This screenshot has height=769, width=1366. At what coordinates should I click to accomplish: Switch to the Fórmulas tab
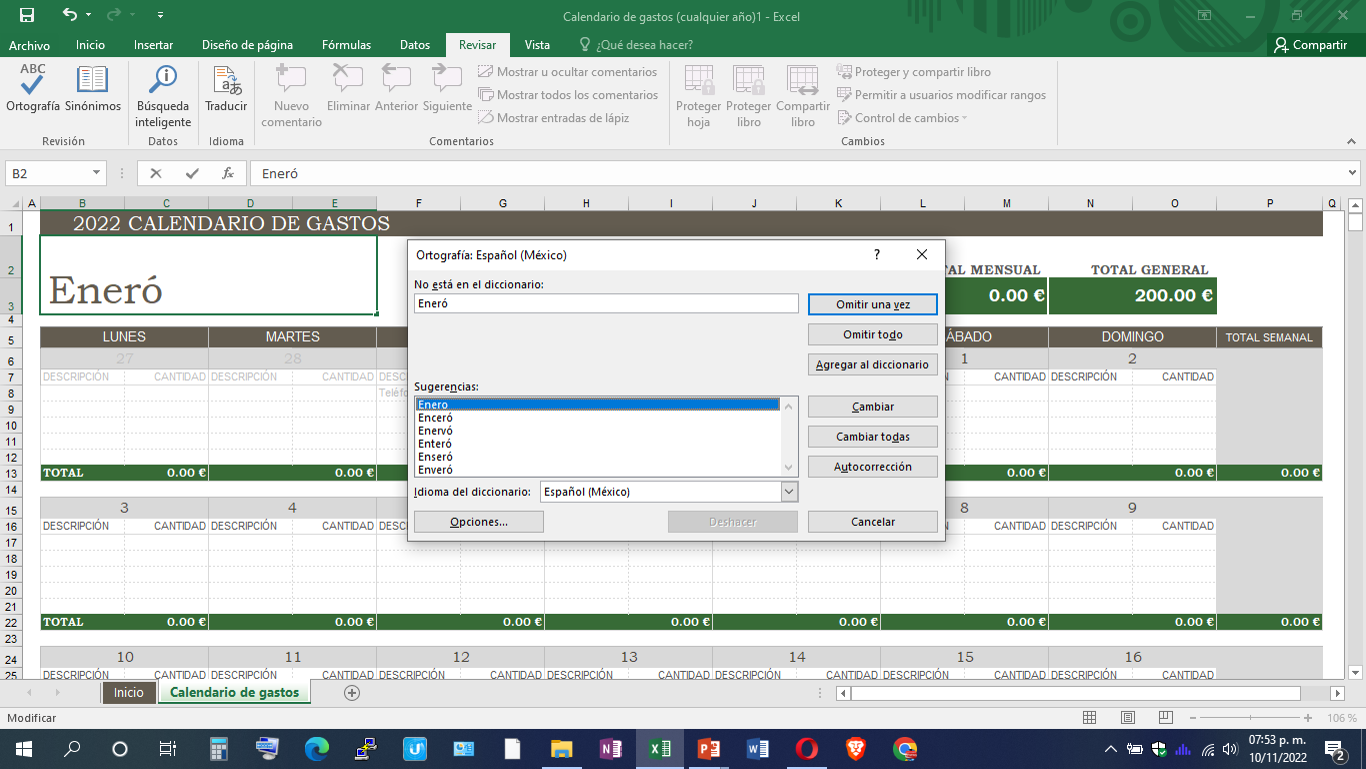(346, 45)
